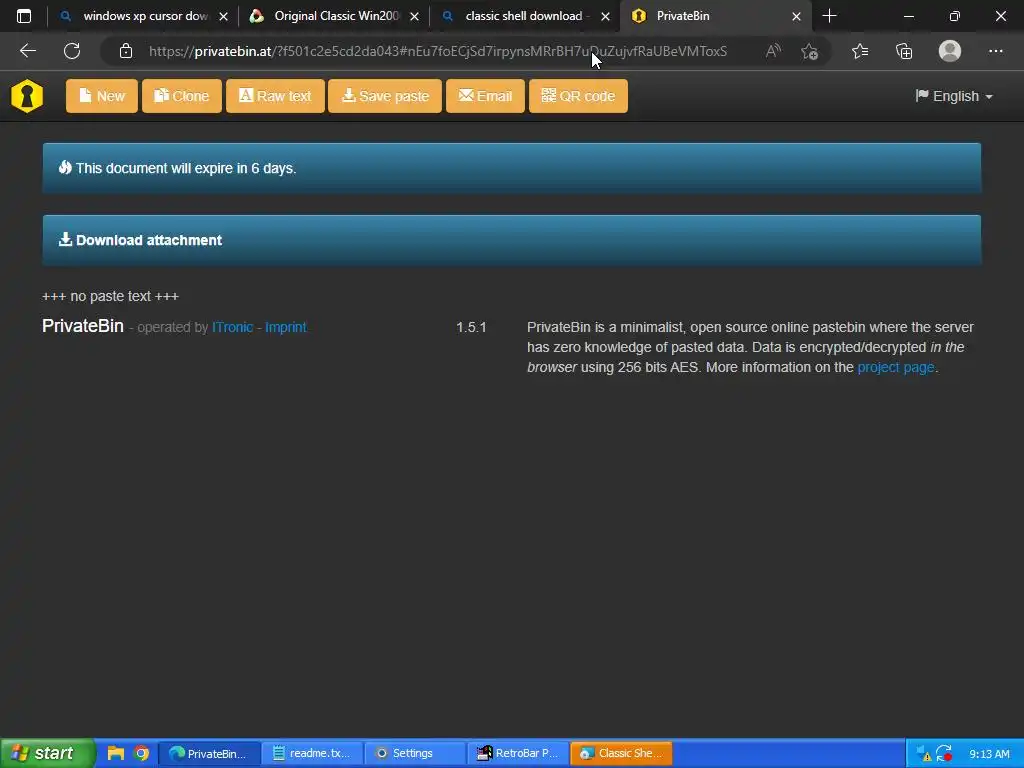Click the "+++ no paste text +++" message

110,296
